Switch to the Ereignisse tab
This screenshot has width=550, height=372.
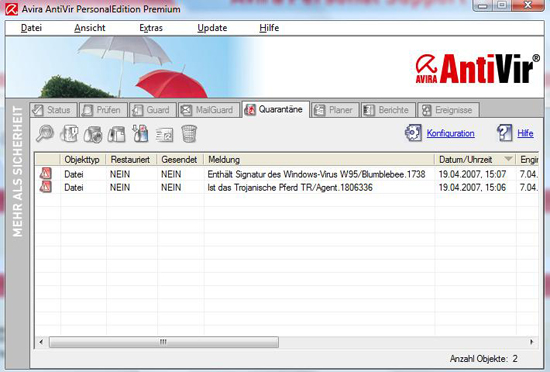pos(448,110)
